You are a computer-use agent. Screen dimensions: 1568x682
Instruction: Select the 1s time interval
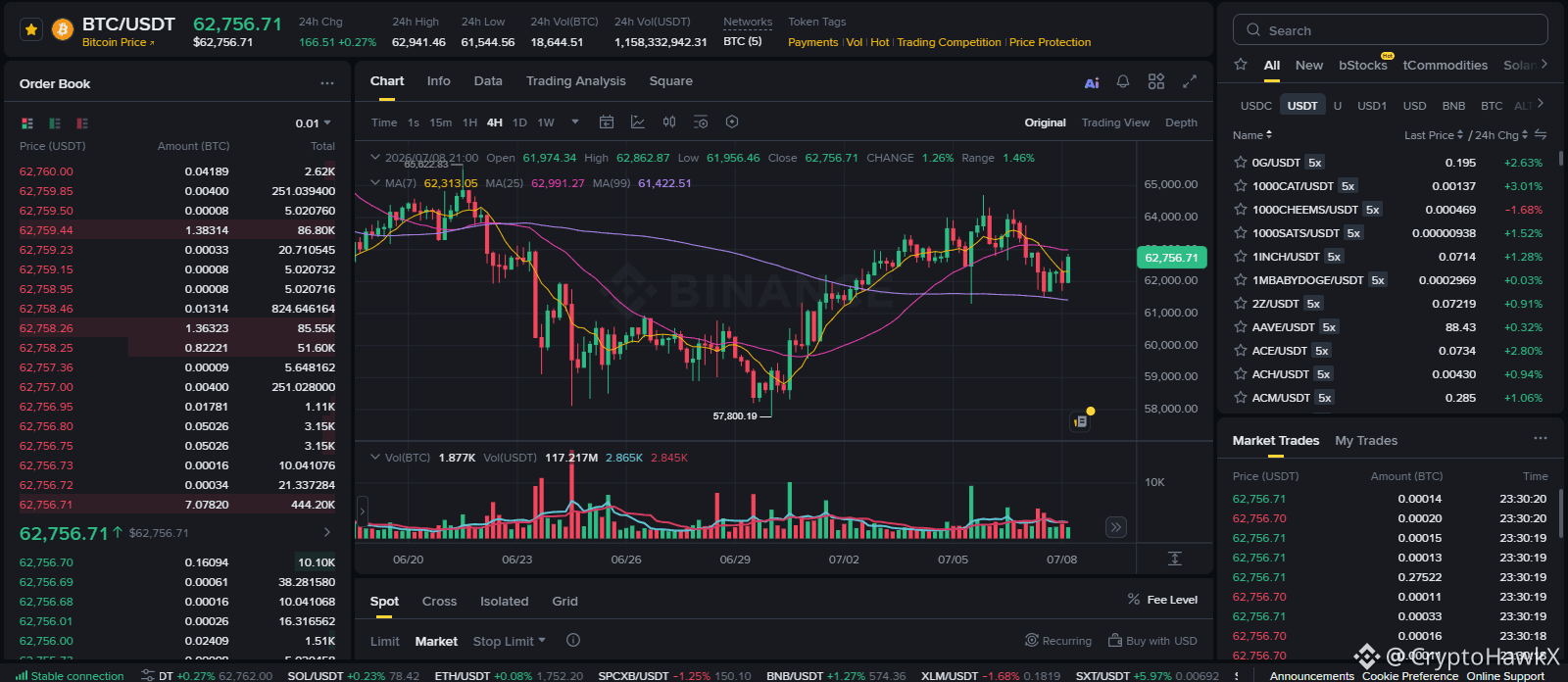coord(414,122)
